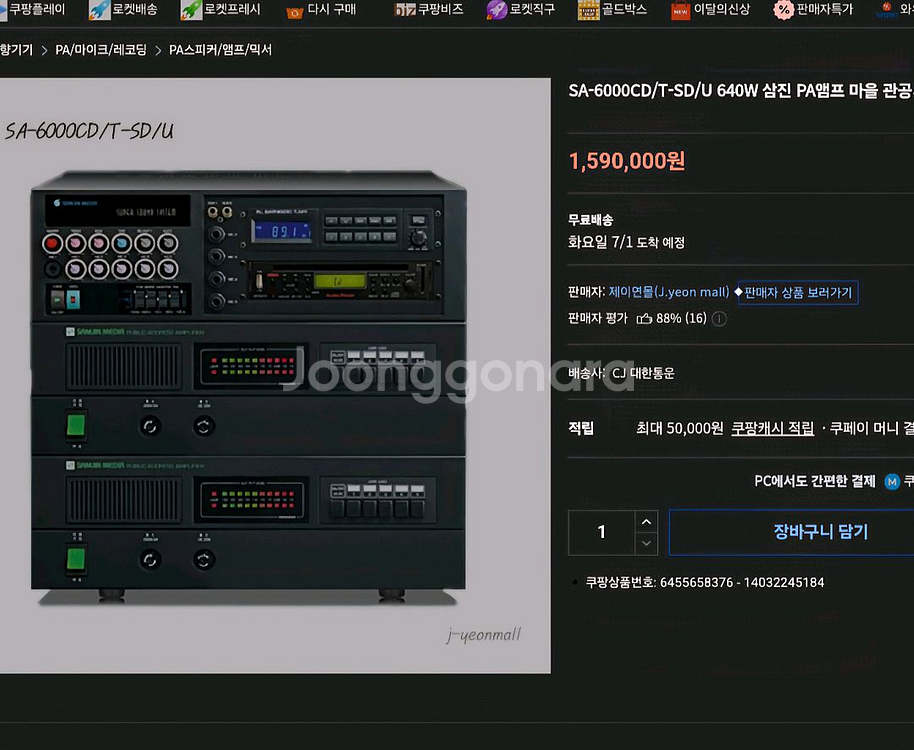914x750 pixels.
Task: Click the blue M payment icon
Action: point(892,481)
